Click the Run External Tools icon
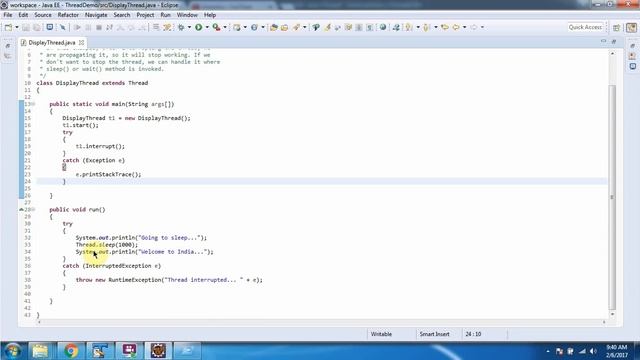Image resolution: width=640 pixels, height=360 pixels. coord(216,27)
